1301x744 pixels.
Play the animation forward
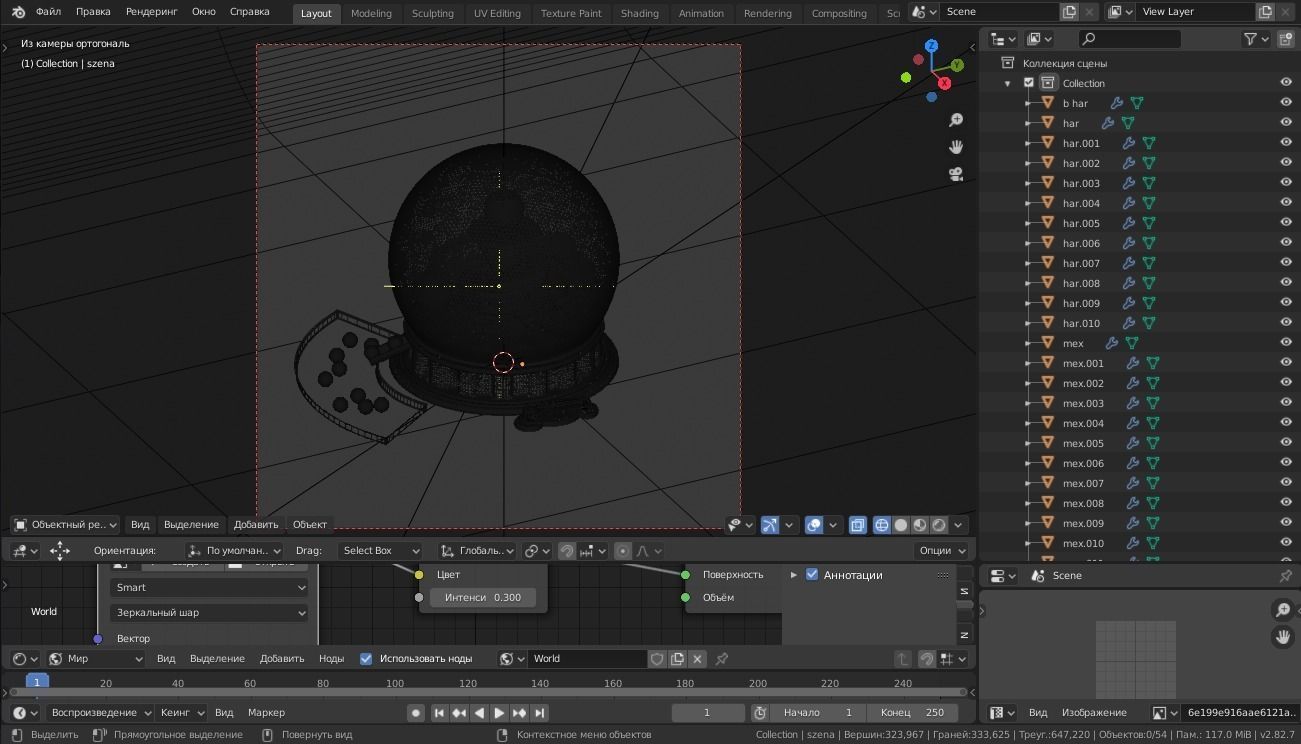(499, 713)
